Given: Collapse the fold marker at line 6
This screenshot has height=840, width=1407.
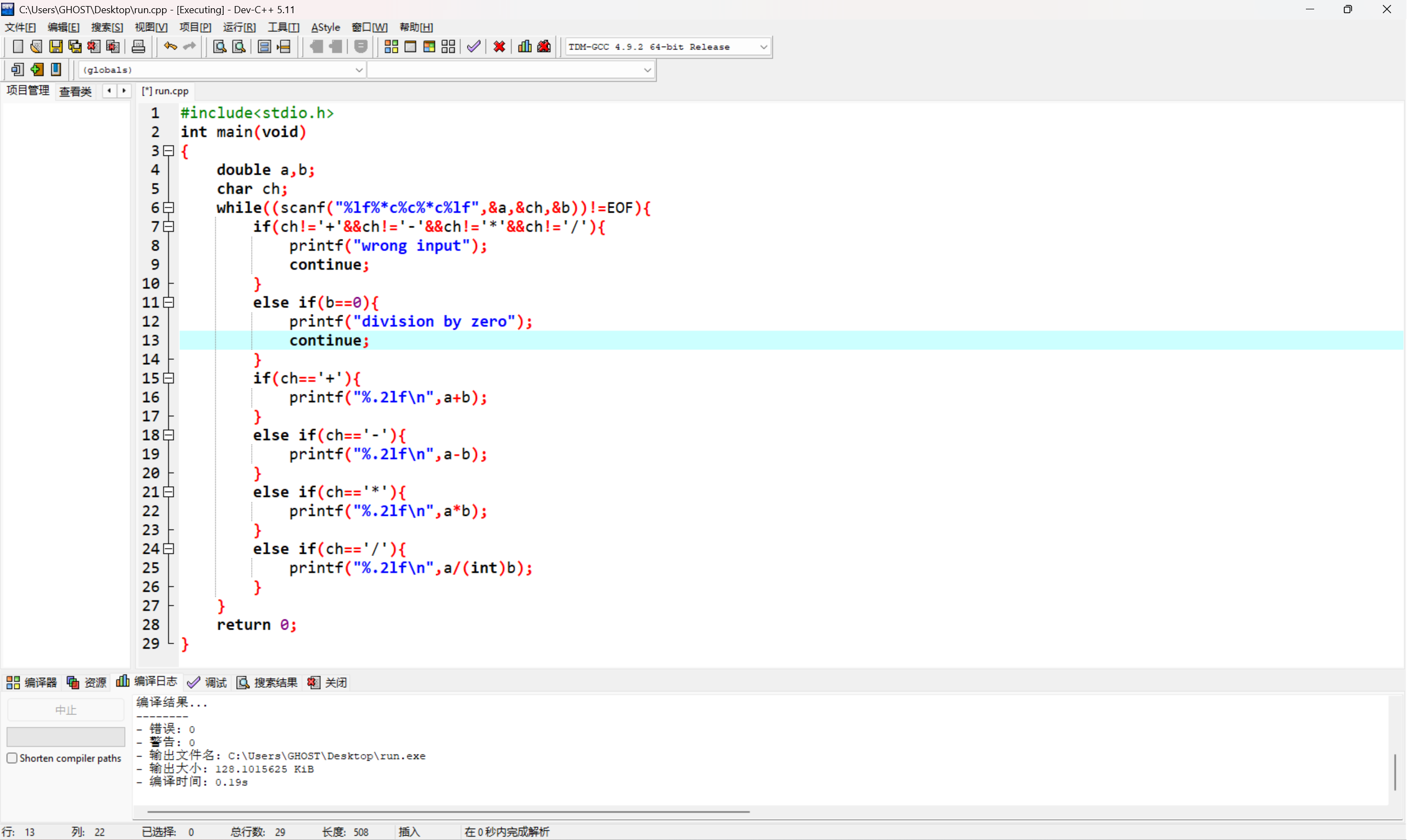Looking at the screenshot, I should point(169,208).
